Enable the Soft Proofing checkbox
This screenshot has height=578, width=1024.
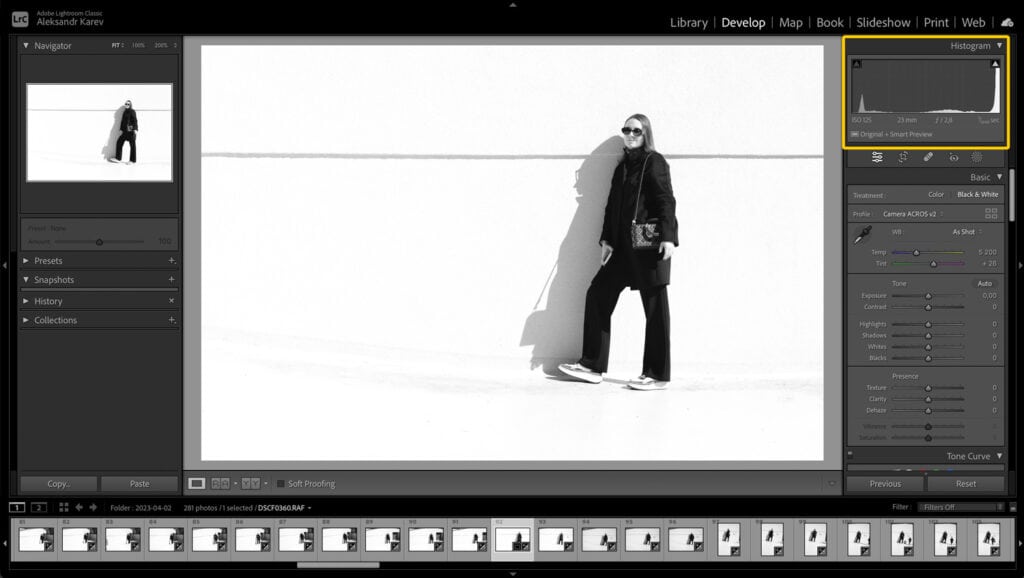(281, 483)
